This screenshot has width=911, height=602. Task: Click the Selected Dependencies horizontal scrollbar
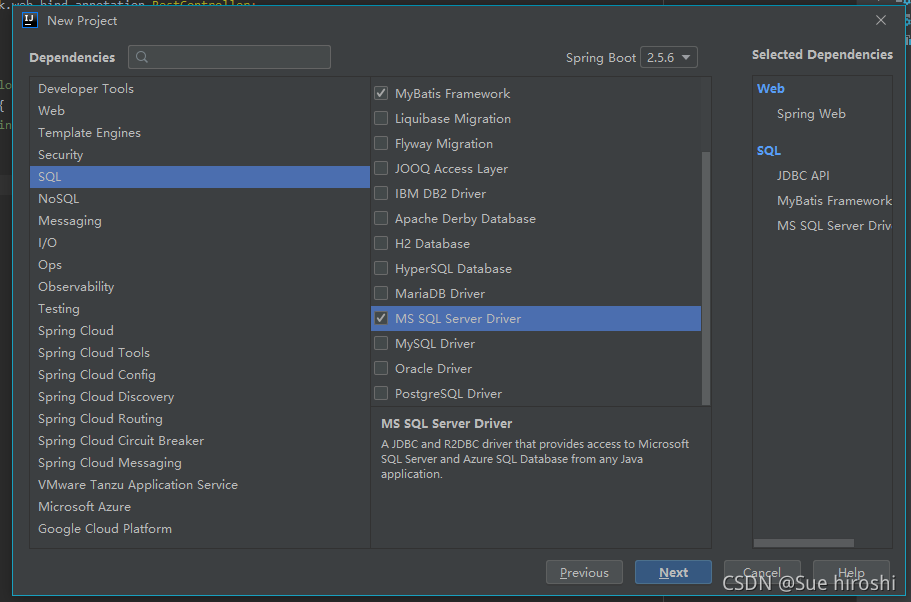click(x=804, y=543)
